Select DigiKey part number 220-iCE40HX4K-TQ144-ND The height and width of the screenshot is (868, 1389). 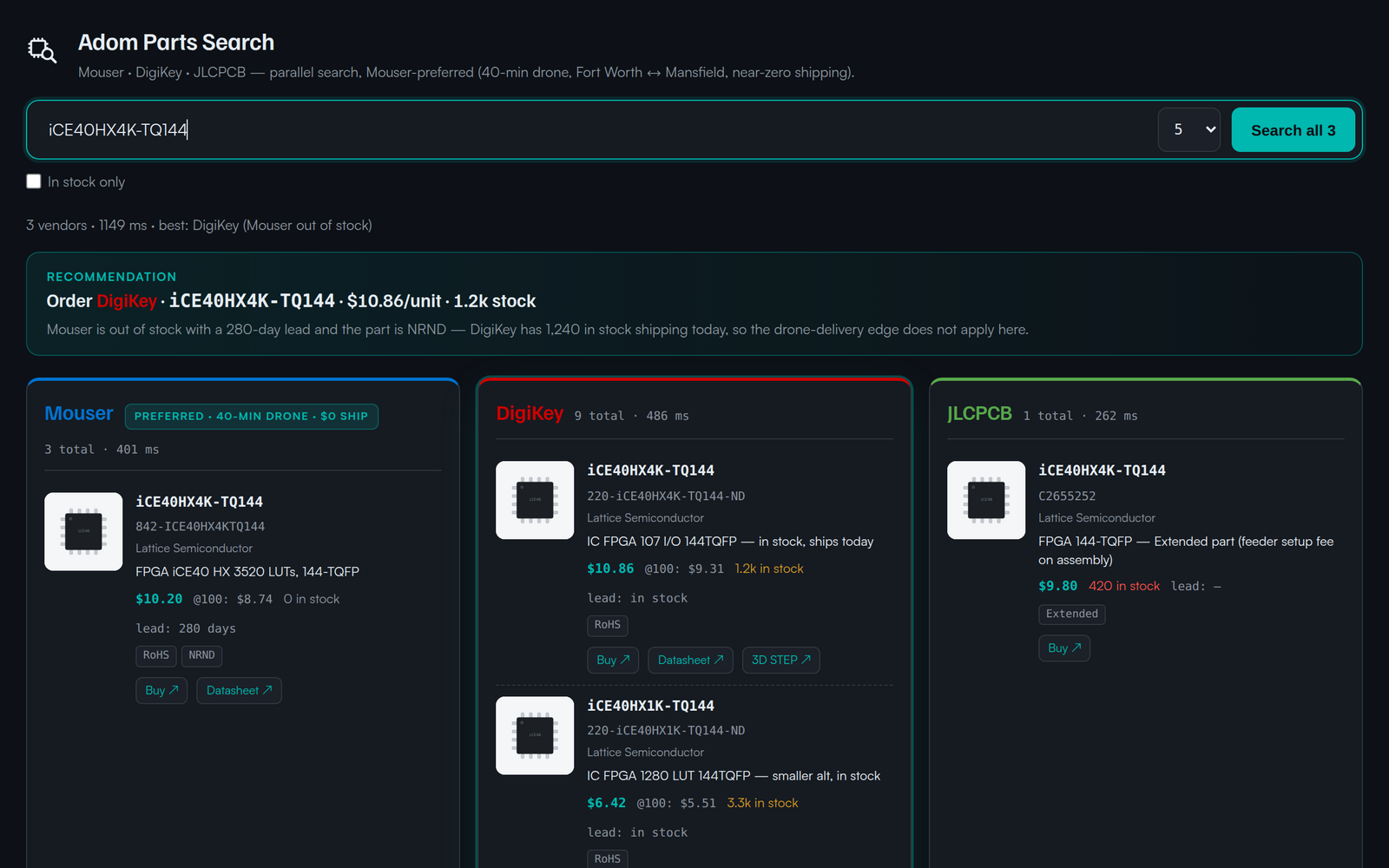(x=666, y=496)
